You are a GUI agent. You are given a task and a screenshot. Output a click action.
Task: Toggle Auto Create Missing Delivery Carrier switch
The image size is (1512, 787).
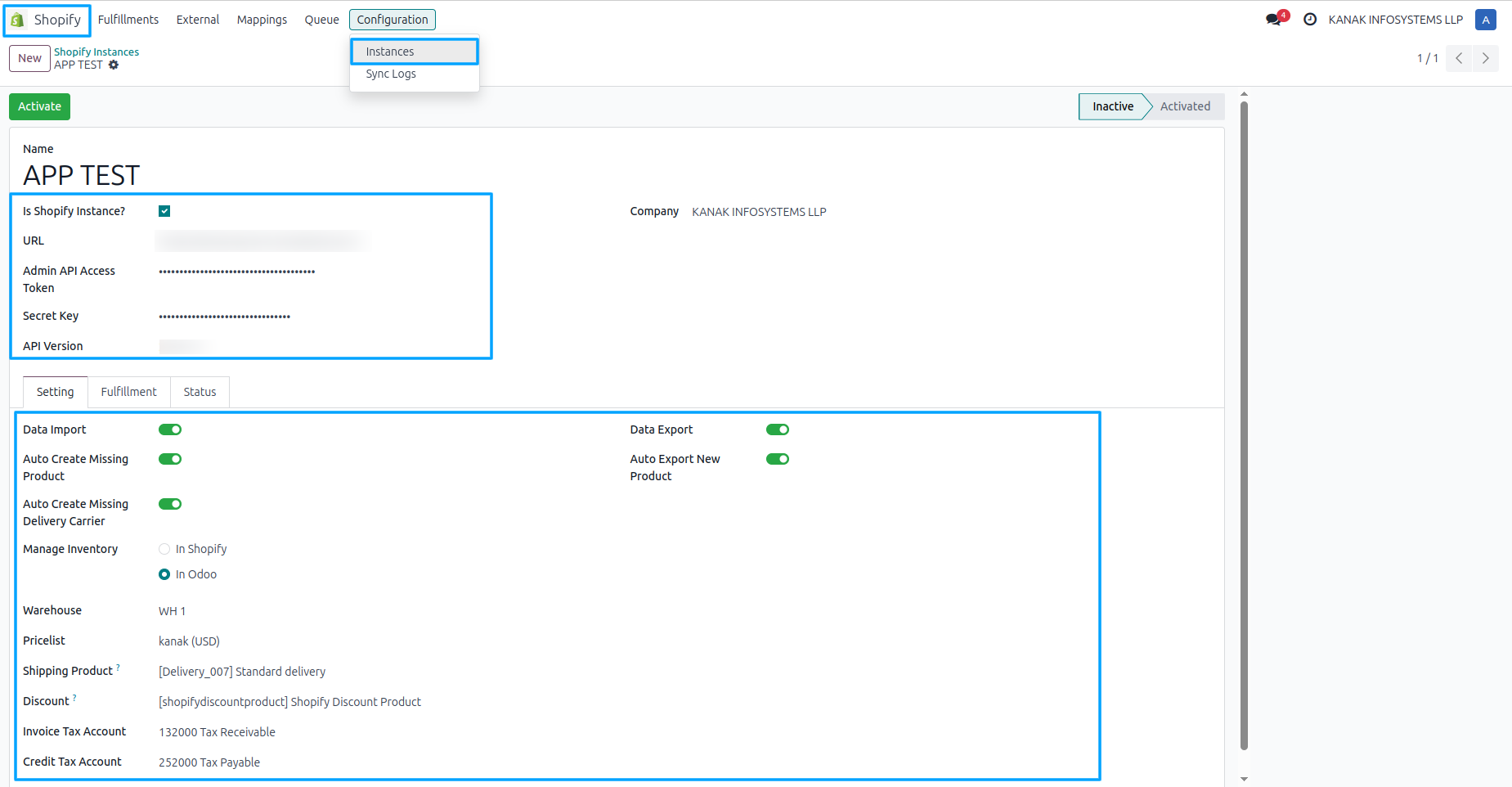pos(170,504)
